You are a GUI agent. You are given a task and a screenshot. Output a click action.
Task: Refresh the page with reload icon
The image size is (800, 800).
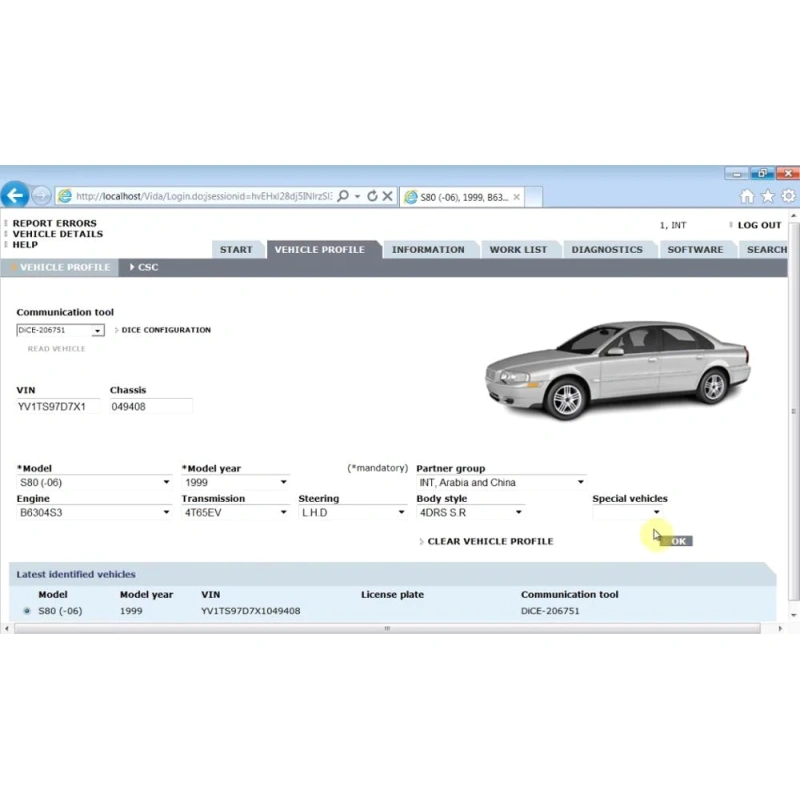coord(372,196)
